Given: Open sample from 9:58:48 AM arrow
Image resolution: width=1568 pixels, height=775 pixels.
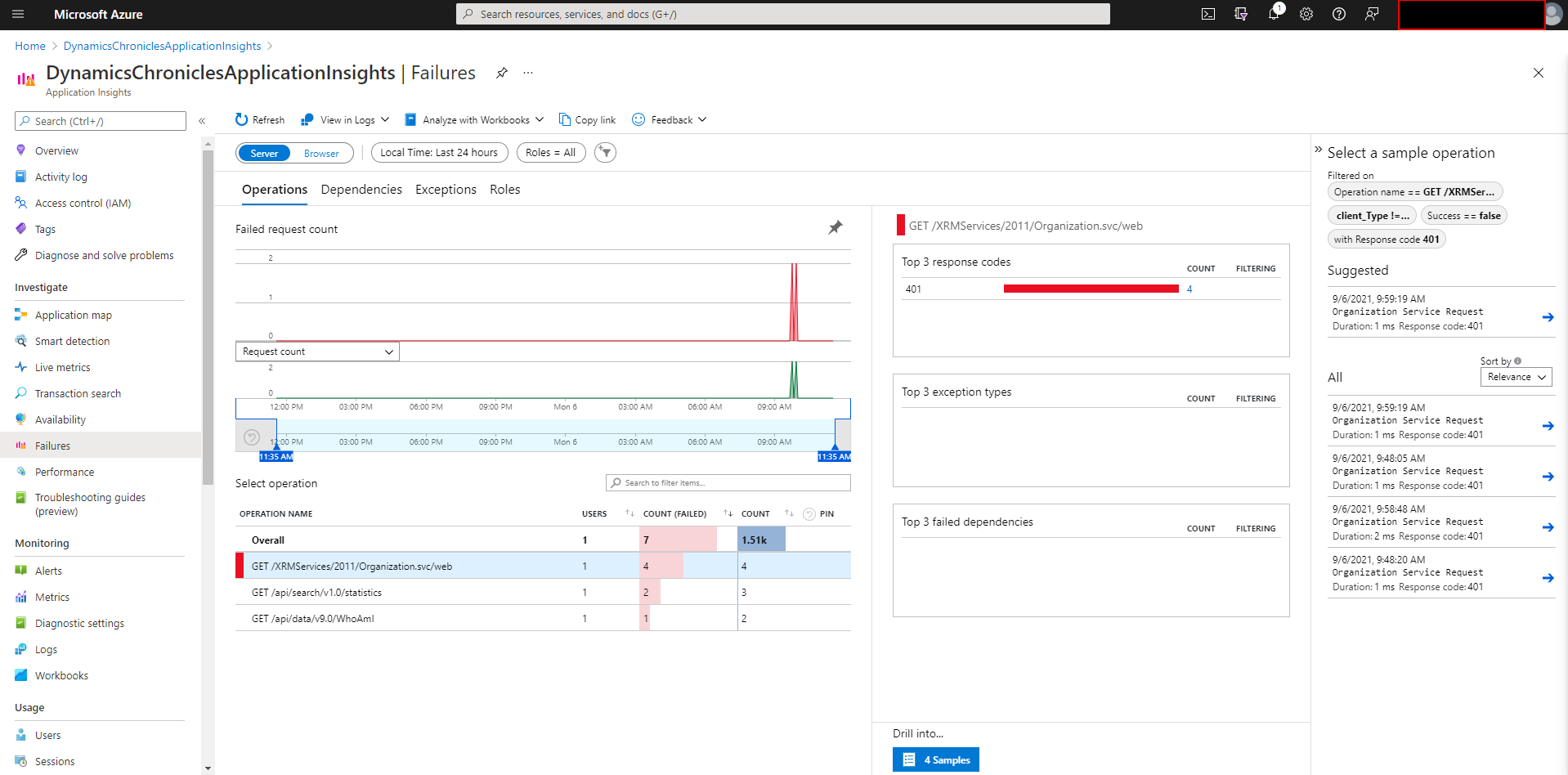Looking at the screenshot, I should click(x=1548, y=527).
